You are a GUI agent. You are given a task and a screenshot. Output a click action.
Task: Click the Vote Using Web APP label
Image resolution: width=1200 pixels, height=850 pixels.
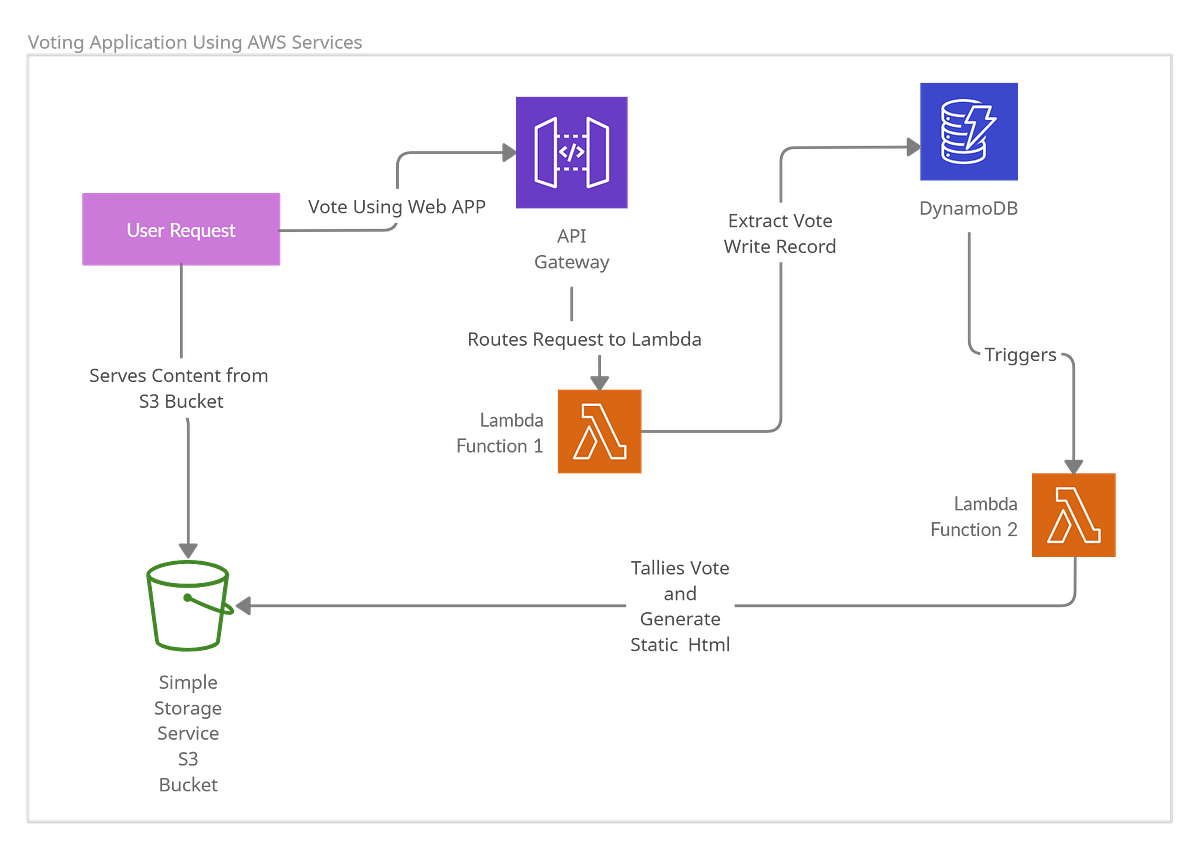(397, 207)
